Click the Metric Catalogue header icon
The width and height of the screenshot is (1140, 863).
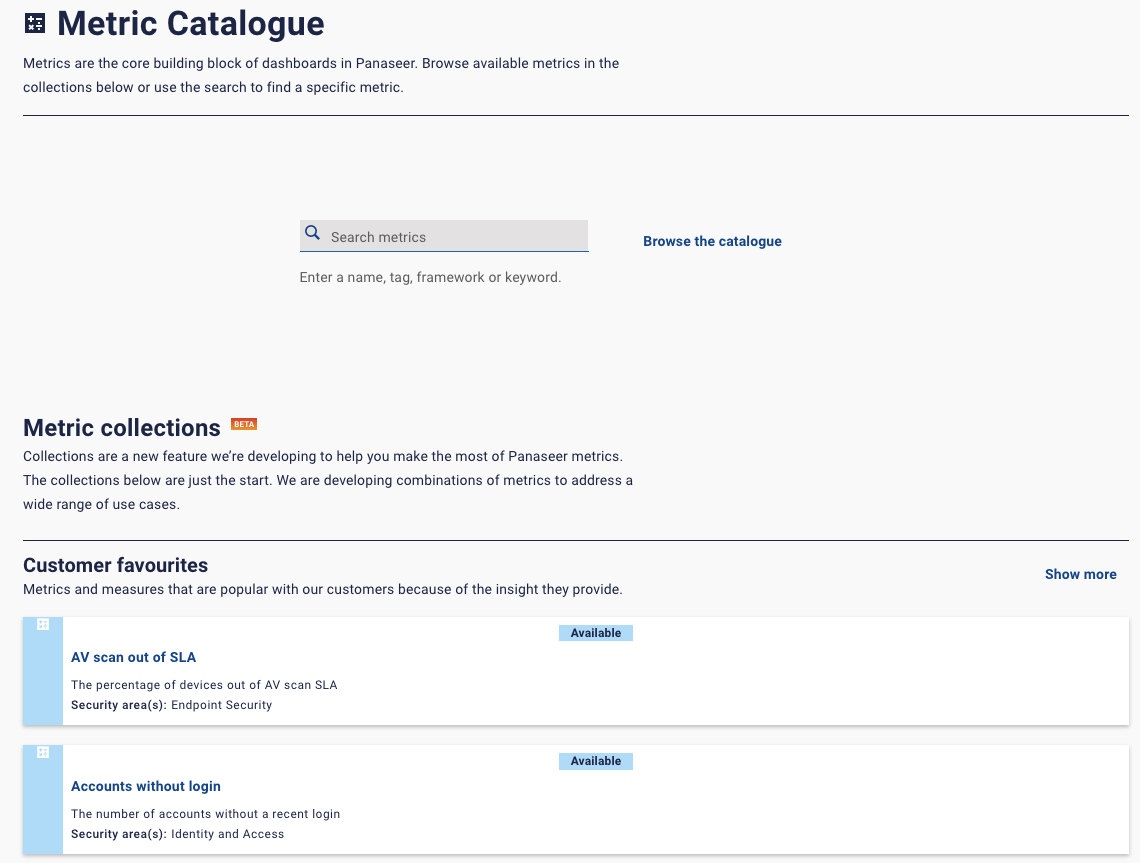click(x=35, y=24)
